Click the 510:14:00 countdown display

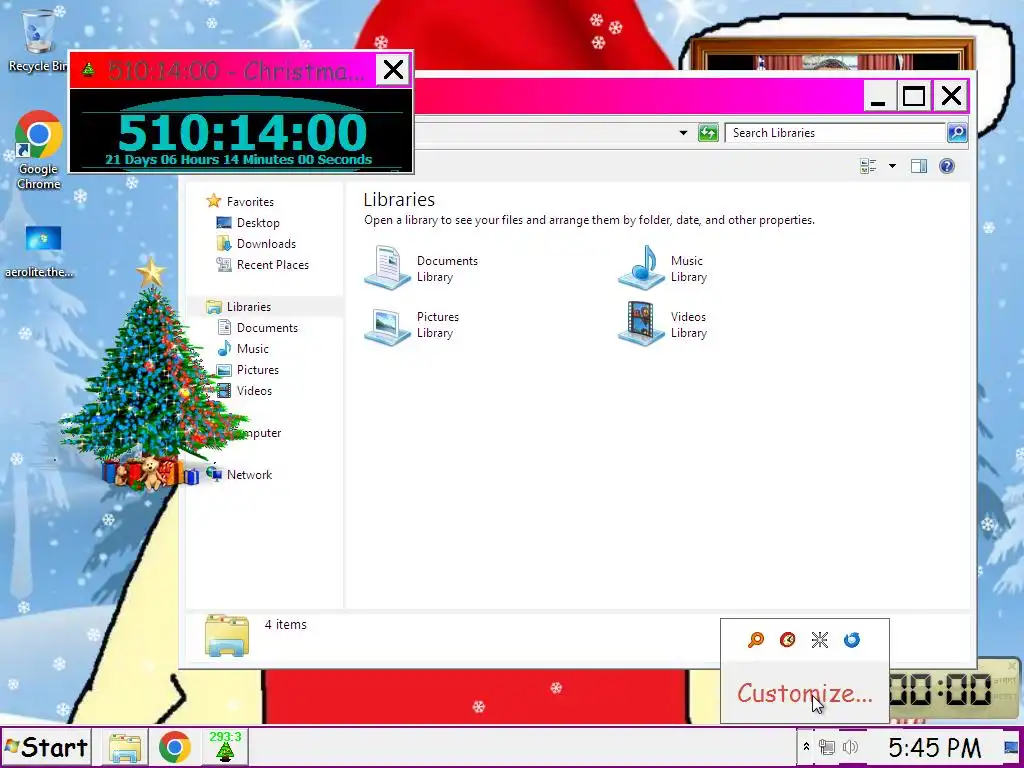242,133
